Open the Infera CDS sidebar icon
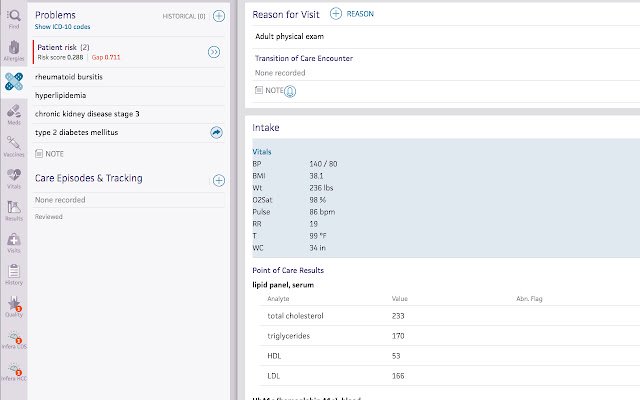 14,339
